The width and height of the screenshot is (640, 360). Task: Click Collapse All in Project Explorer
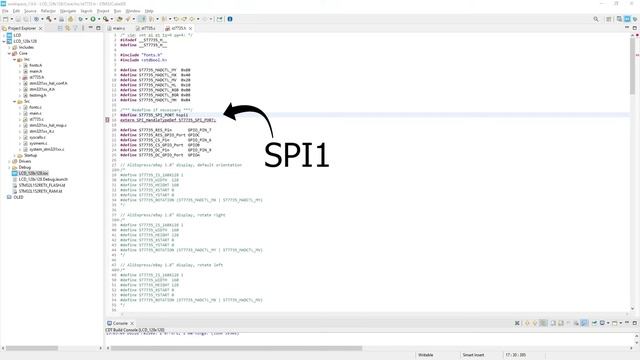tap(60, 28)
